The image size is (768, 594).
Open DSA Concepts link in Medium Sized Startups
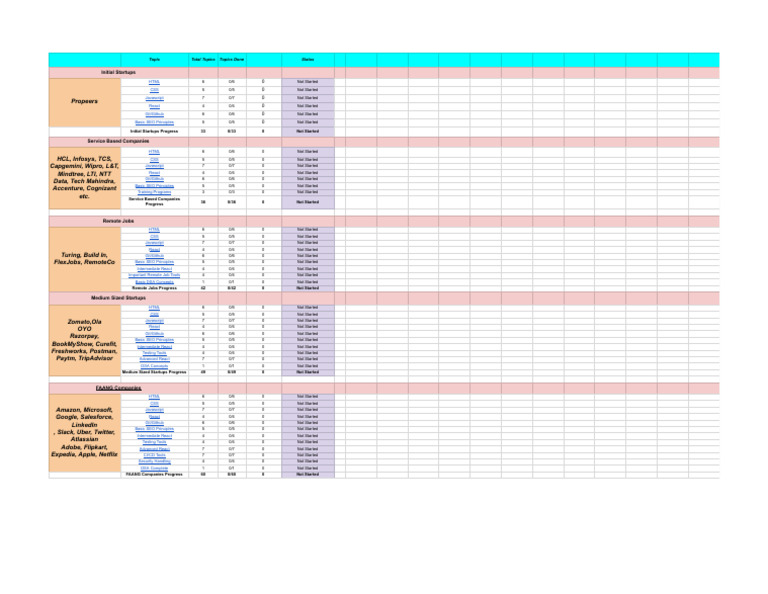pyautogui.click(x=154, y=366)
